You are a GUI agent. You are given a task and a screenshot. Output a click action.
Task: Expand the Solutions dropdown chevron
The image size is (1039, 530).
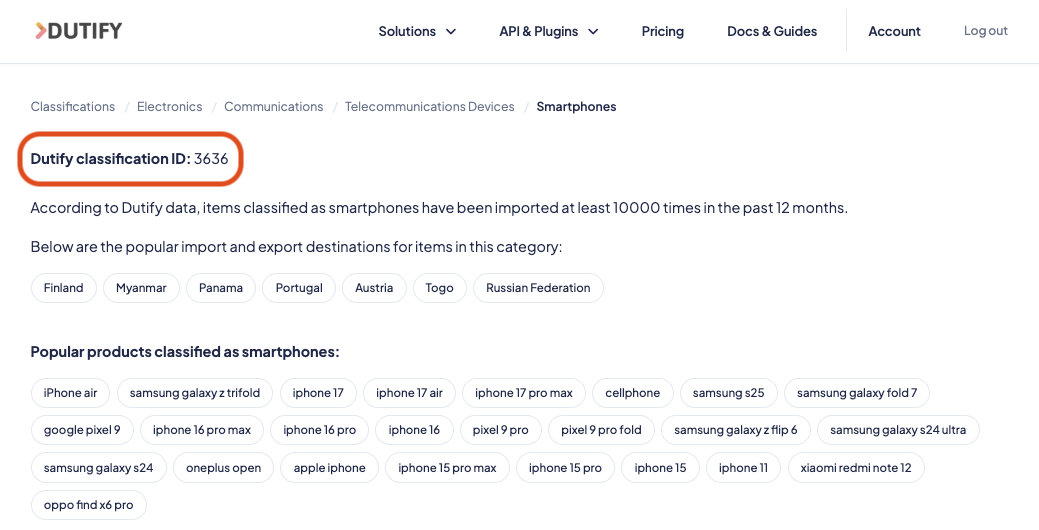451,31
